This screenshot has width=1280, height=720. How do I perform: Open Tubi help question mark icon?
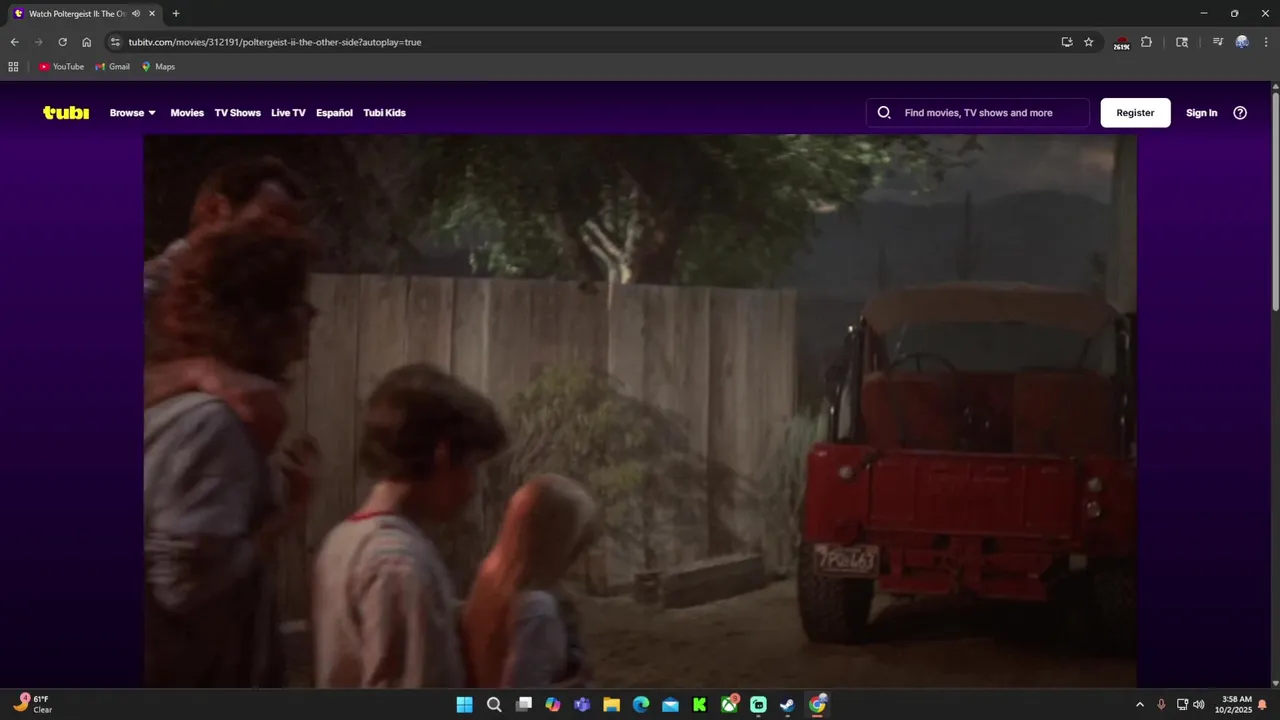pos(1240,113)
